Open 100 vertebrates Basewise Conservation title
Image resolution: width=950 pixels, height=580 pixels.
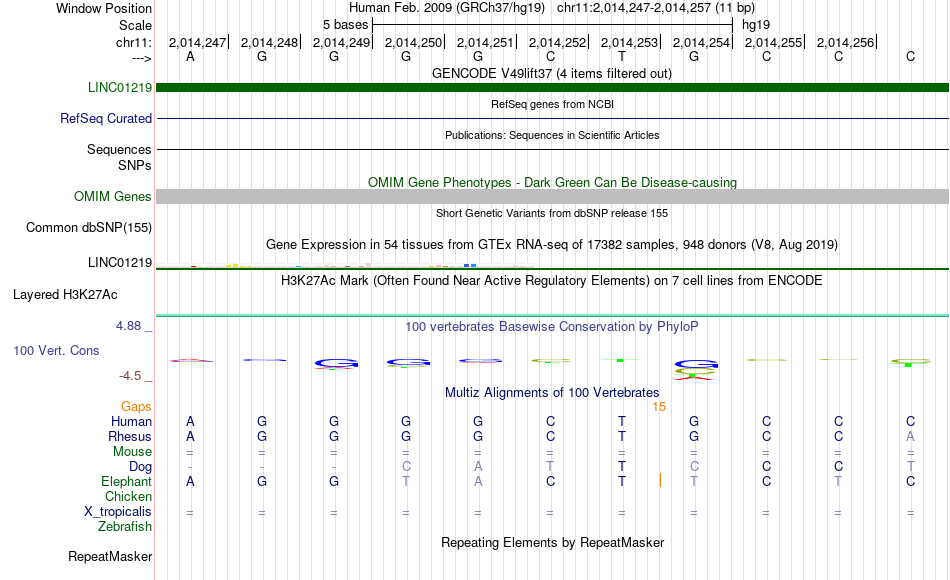point(552,327)
